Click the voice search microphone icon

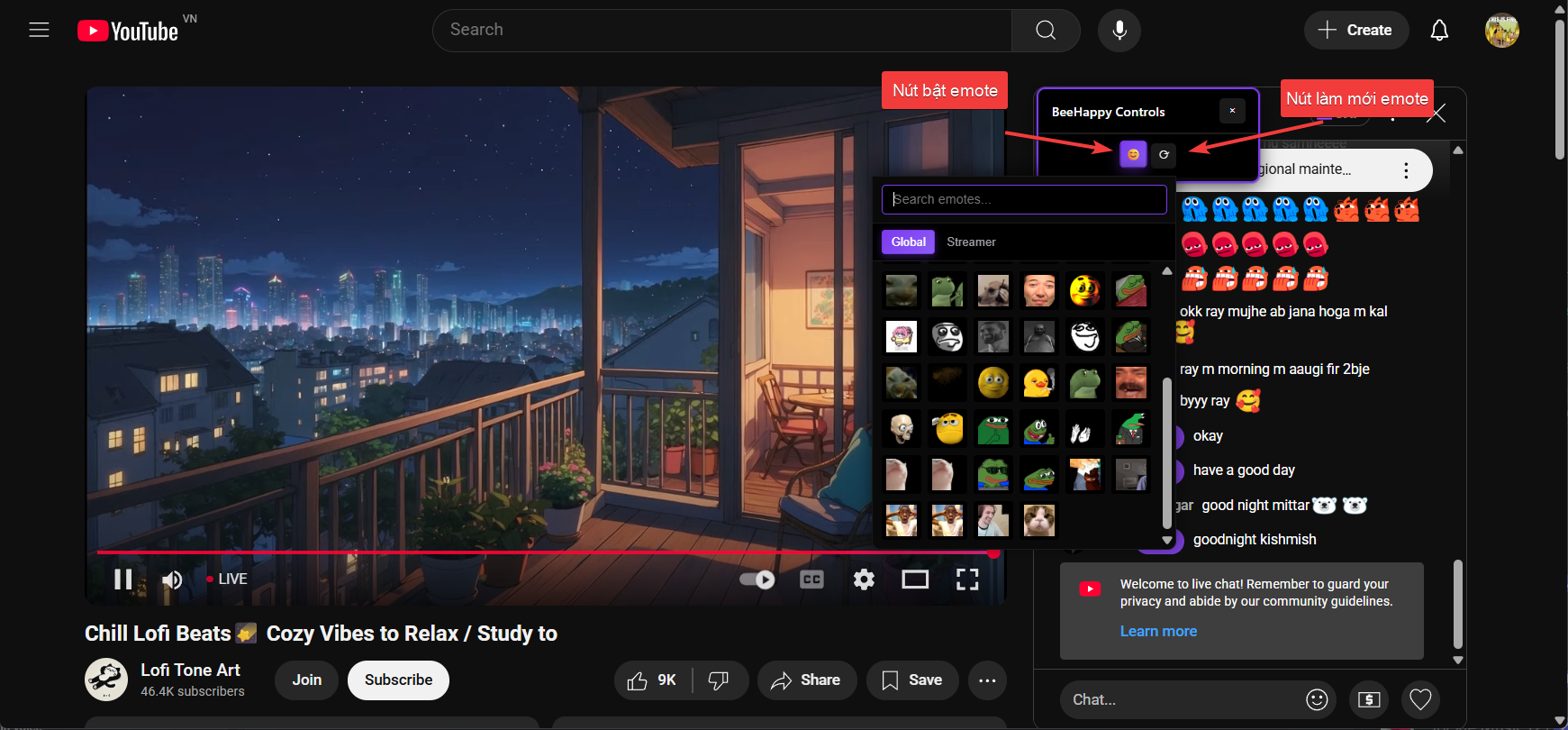pos(1119,31)
